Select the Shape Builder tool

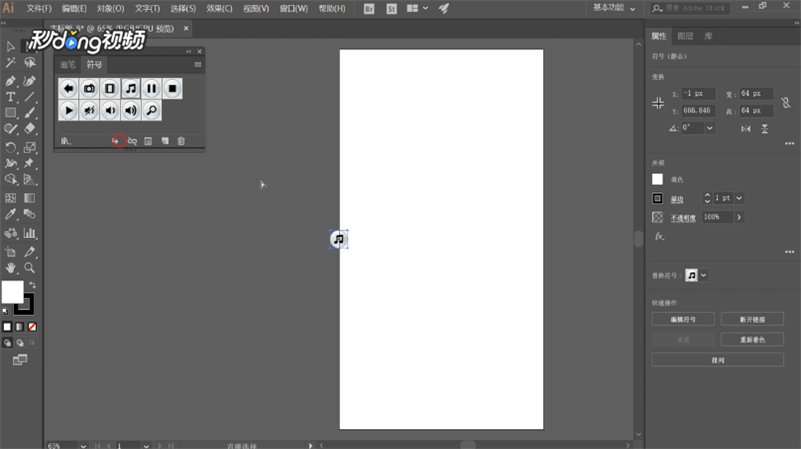point(10,179)
